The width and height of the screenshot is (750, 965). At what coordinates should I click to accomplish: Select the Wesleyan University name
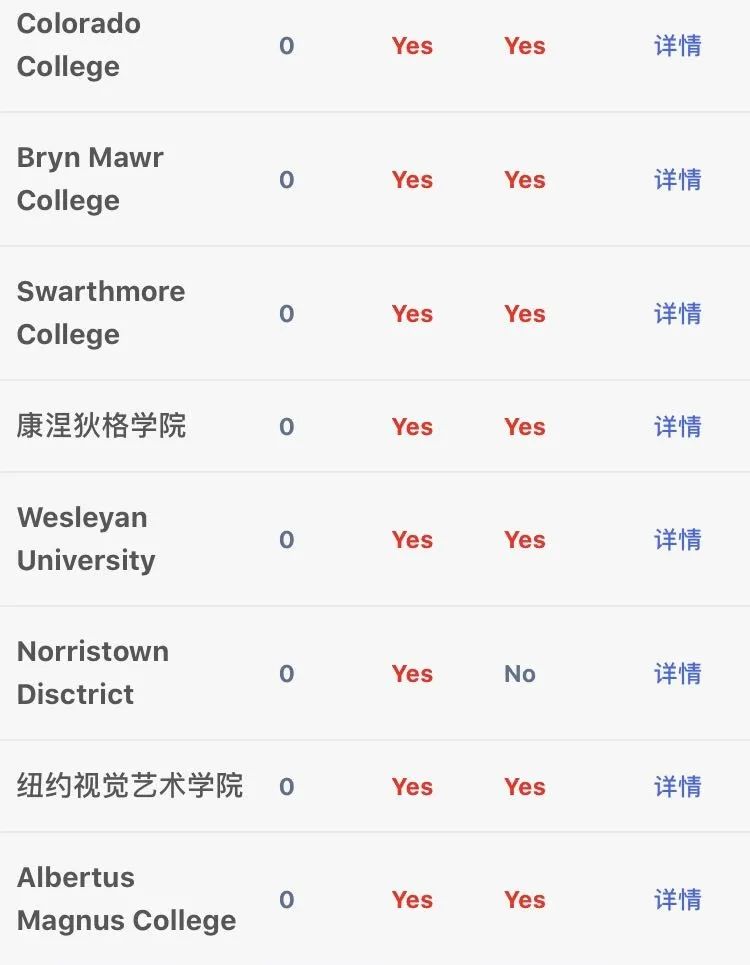coord(86,539)
